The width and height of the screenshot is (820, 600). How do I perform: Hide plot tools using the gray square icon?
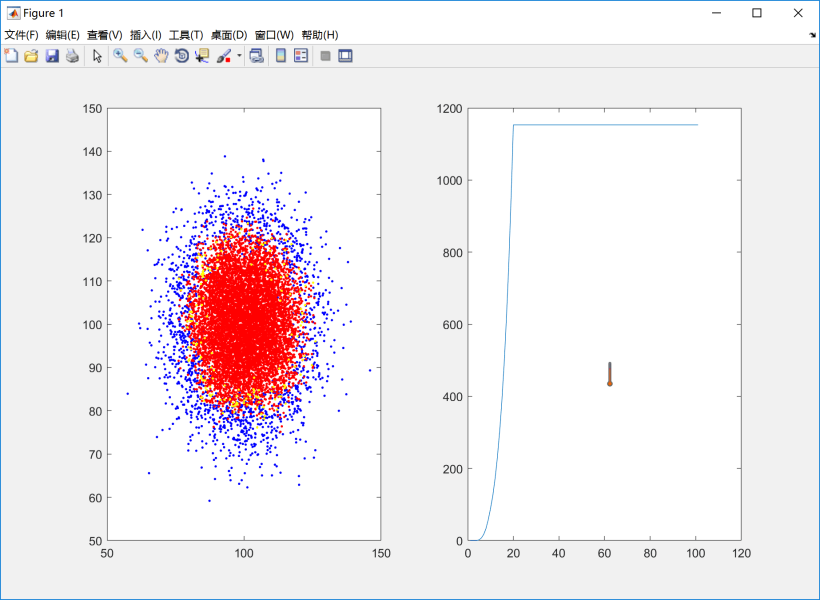[325, 55]
